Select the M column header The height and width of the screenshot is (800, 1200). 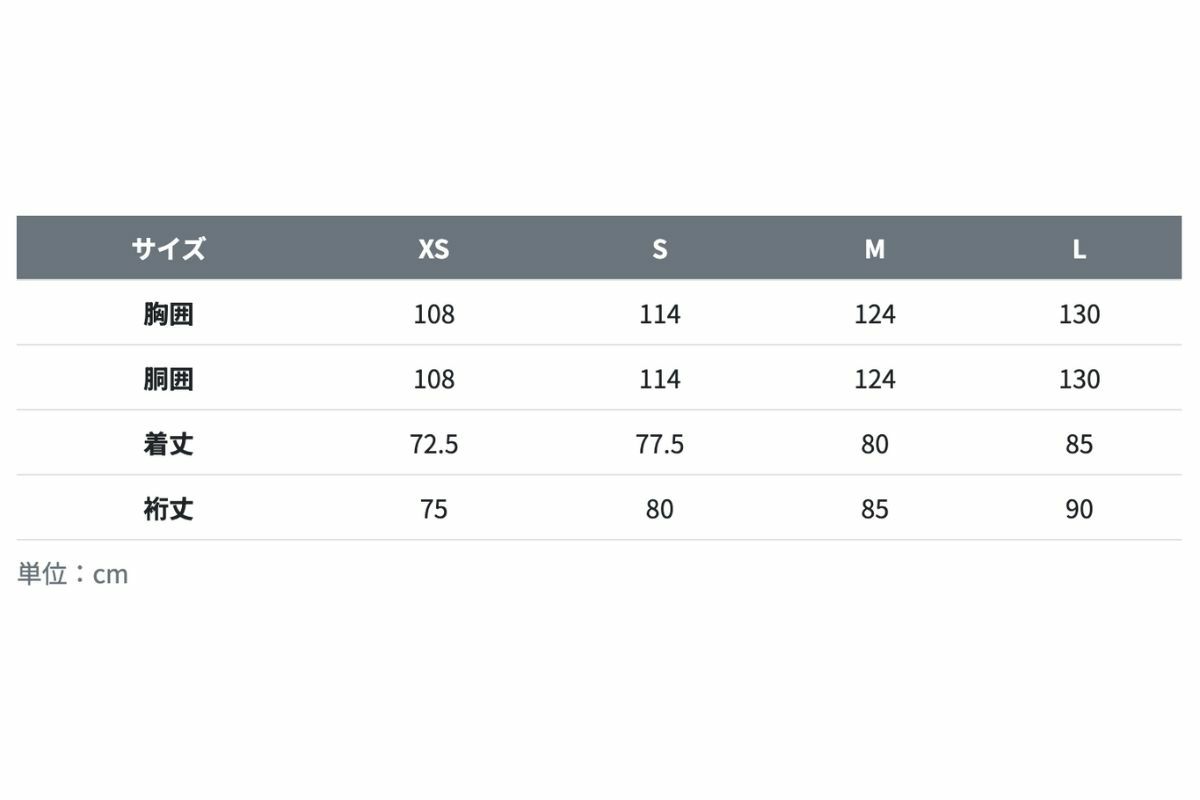click(x=875, y=249)
